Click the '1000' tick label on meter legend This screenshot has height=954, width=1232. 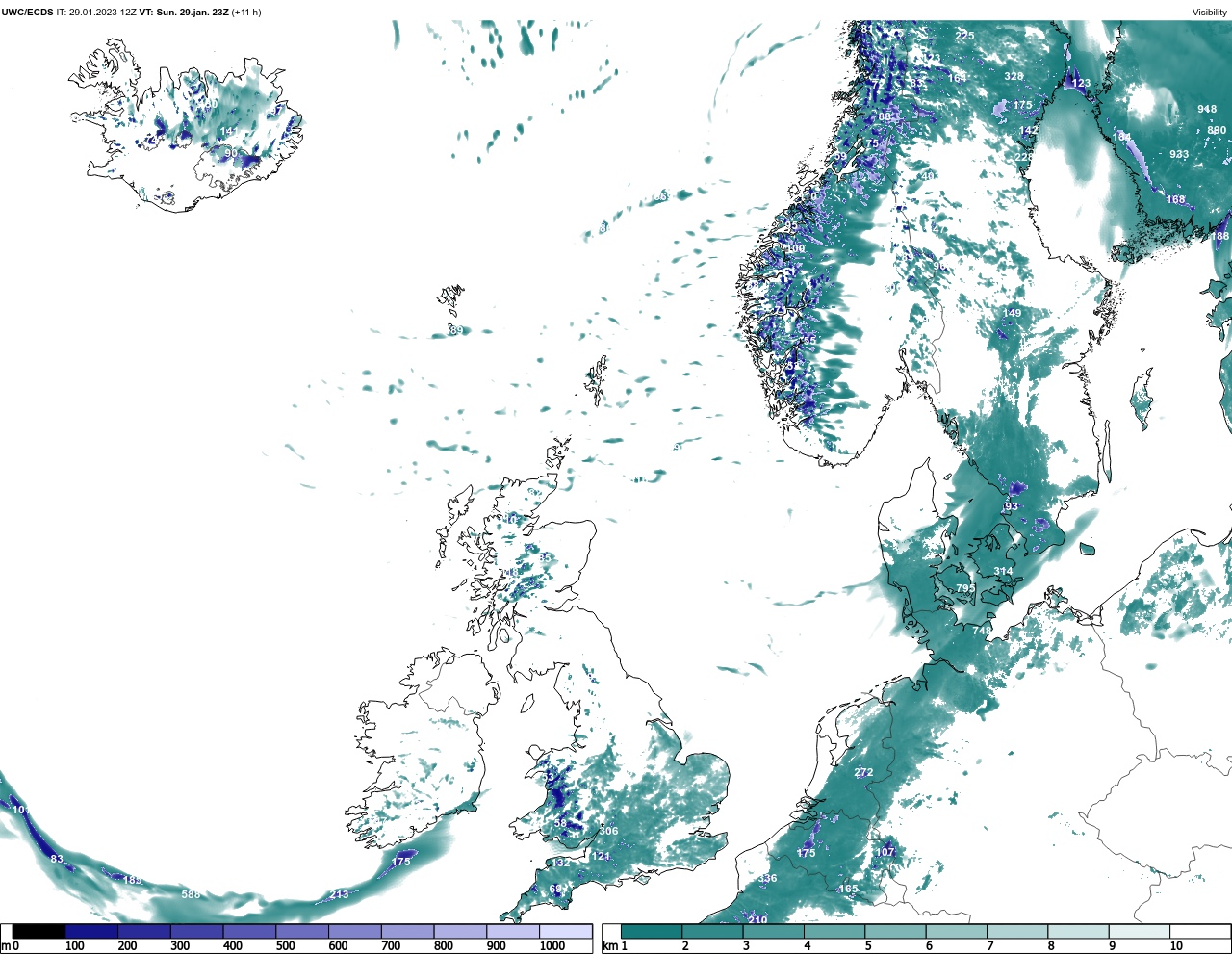pos(552,946)
